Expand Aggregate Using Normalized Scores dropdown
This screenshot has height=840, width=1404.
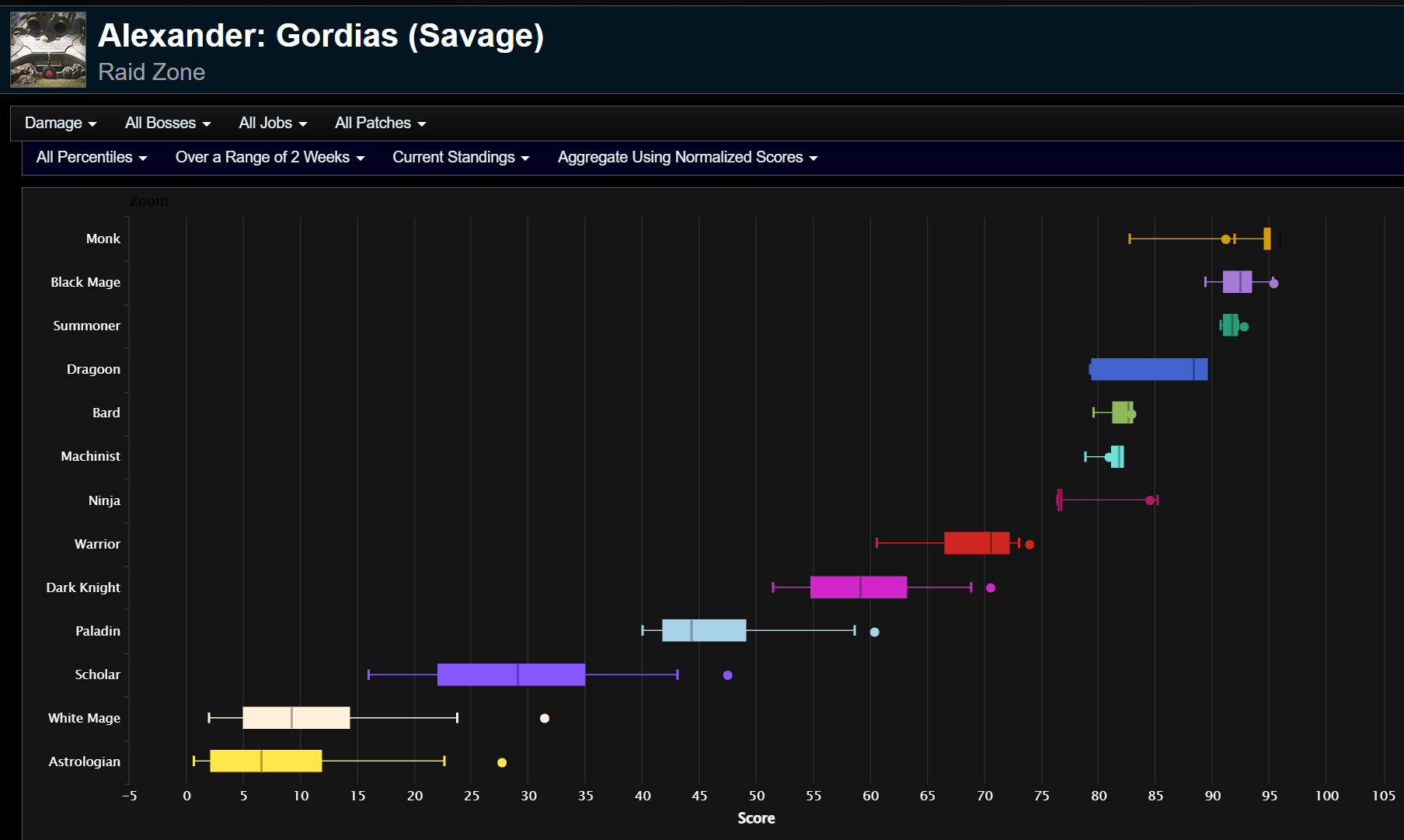(x=688, y=157)
